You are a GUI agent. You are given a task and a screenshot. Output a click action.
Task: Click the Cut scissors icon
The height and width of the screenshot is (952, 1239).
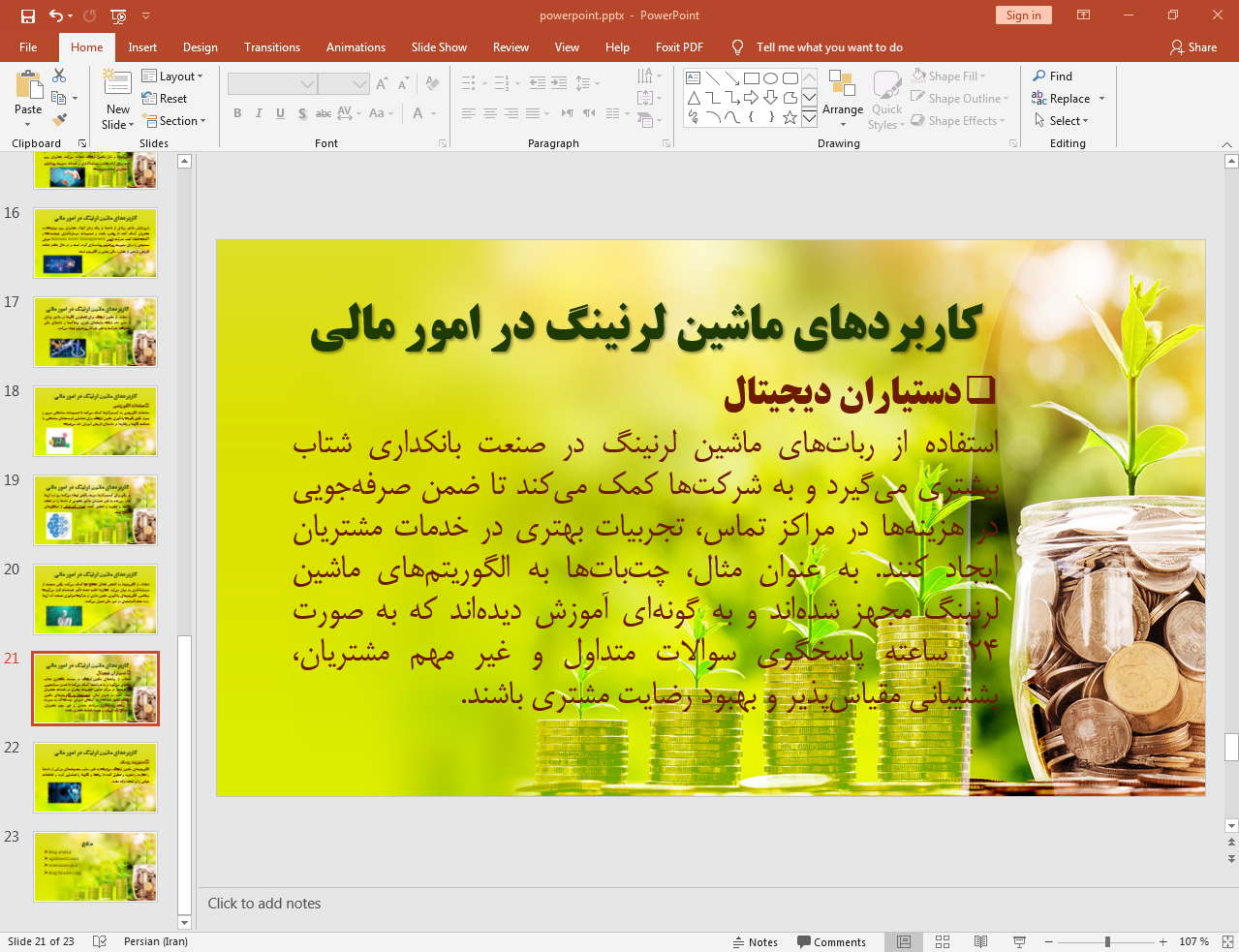click(x=59, y=76)
